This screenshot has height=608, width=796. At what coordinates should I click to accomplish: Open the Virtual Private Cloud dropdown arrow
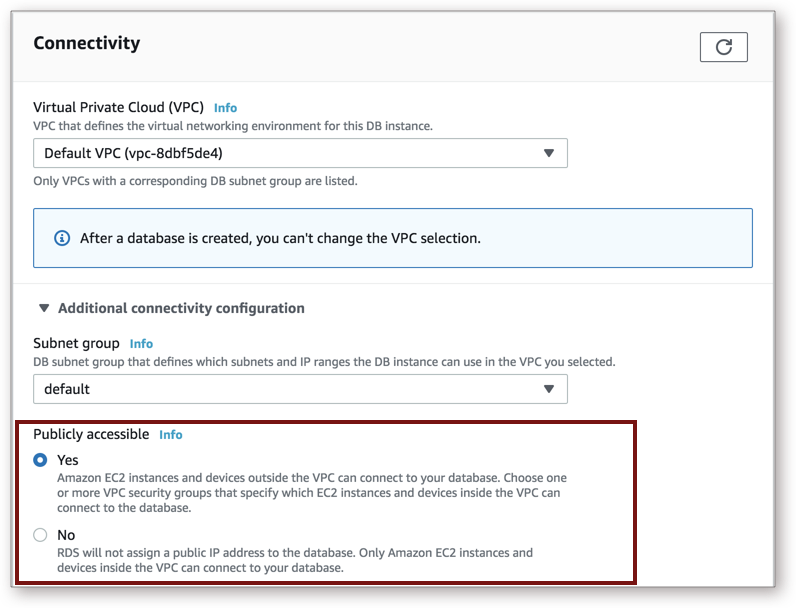point(549,153)
